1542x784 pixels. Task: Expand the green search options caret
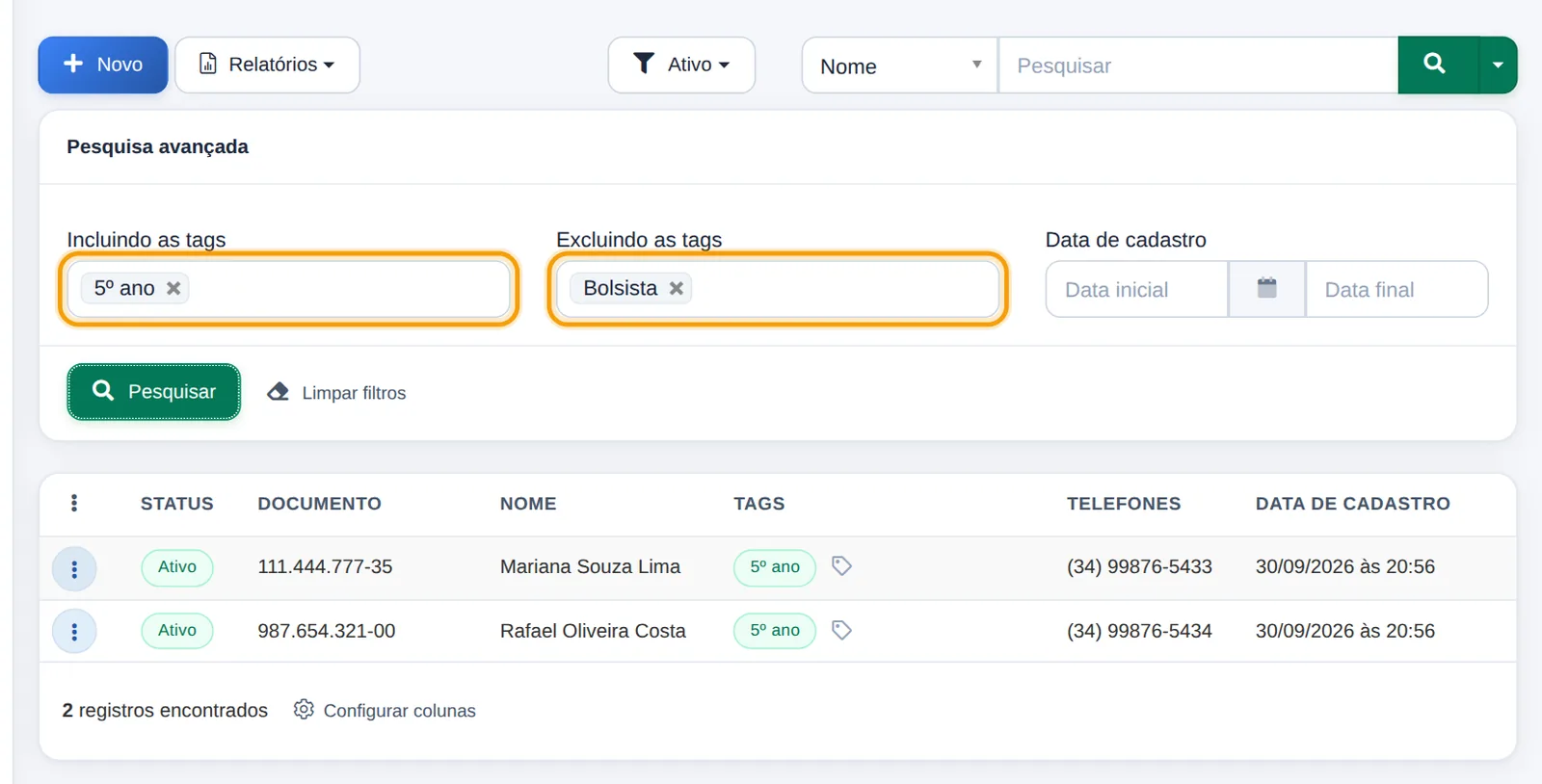[1498, 65]
